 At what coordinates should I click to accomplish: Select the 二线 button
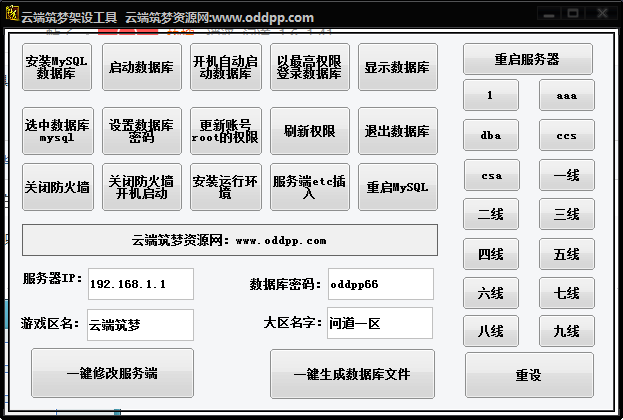click(x=491, y=214)
